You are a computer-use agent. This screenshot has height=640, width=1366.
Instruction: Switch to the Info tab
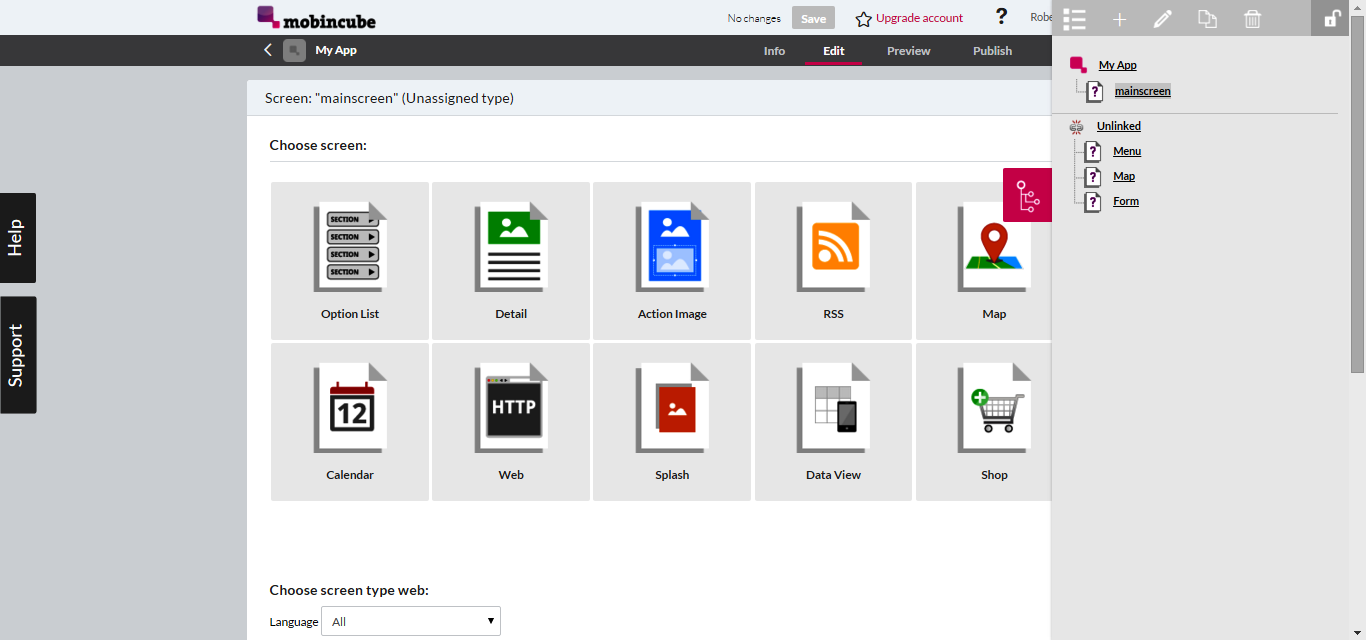tap(774, 51)
